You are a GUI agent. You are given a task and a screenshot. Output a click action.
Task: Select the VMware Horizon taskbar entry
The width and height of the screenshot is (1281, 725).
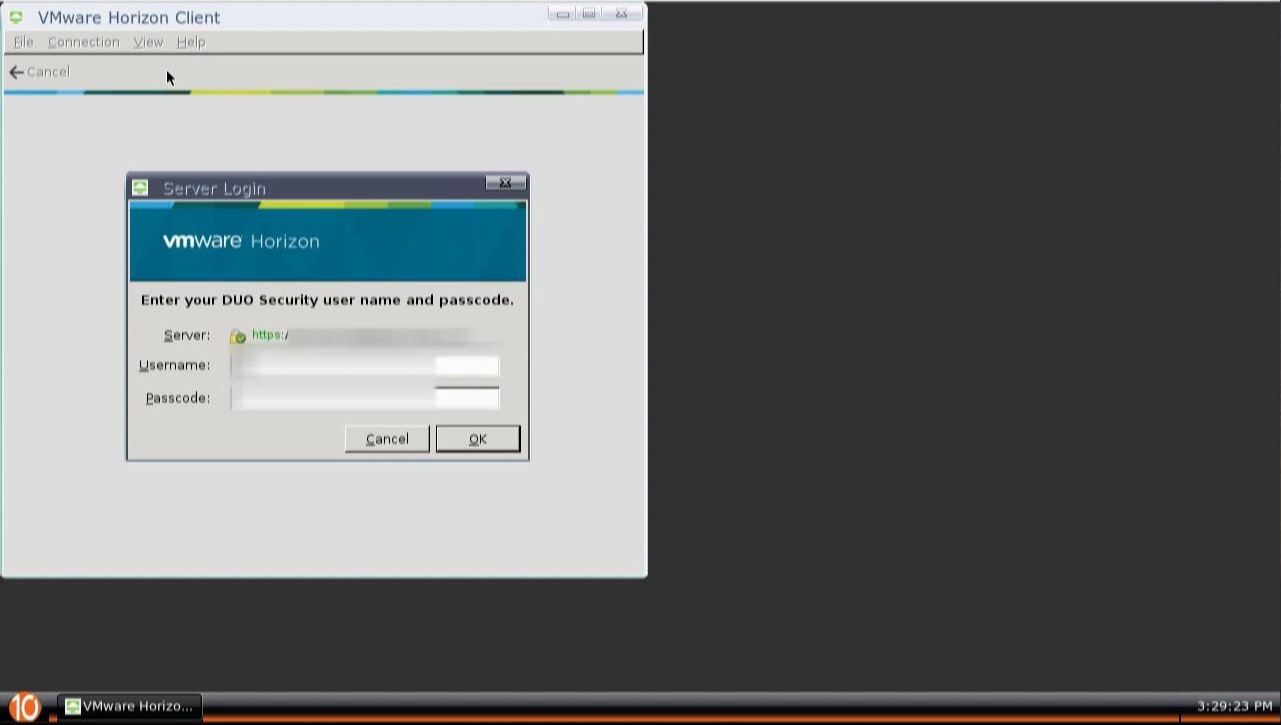click(130, 706)
